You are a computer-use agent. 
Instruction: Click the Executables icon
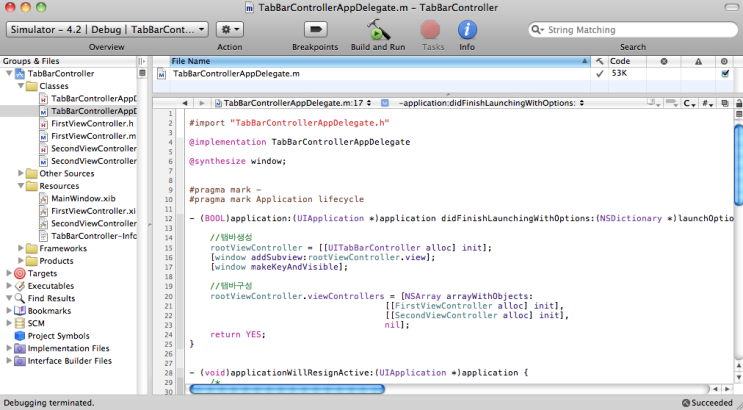(20, 285)
